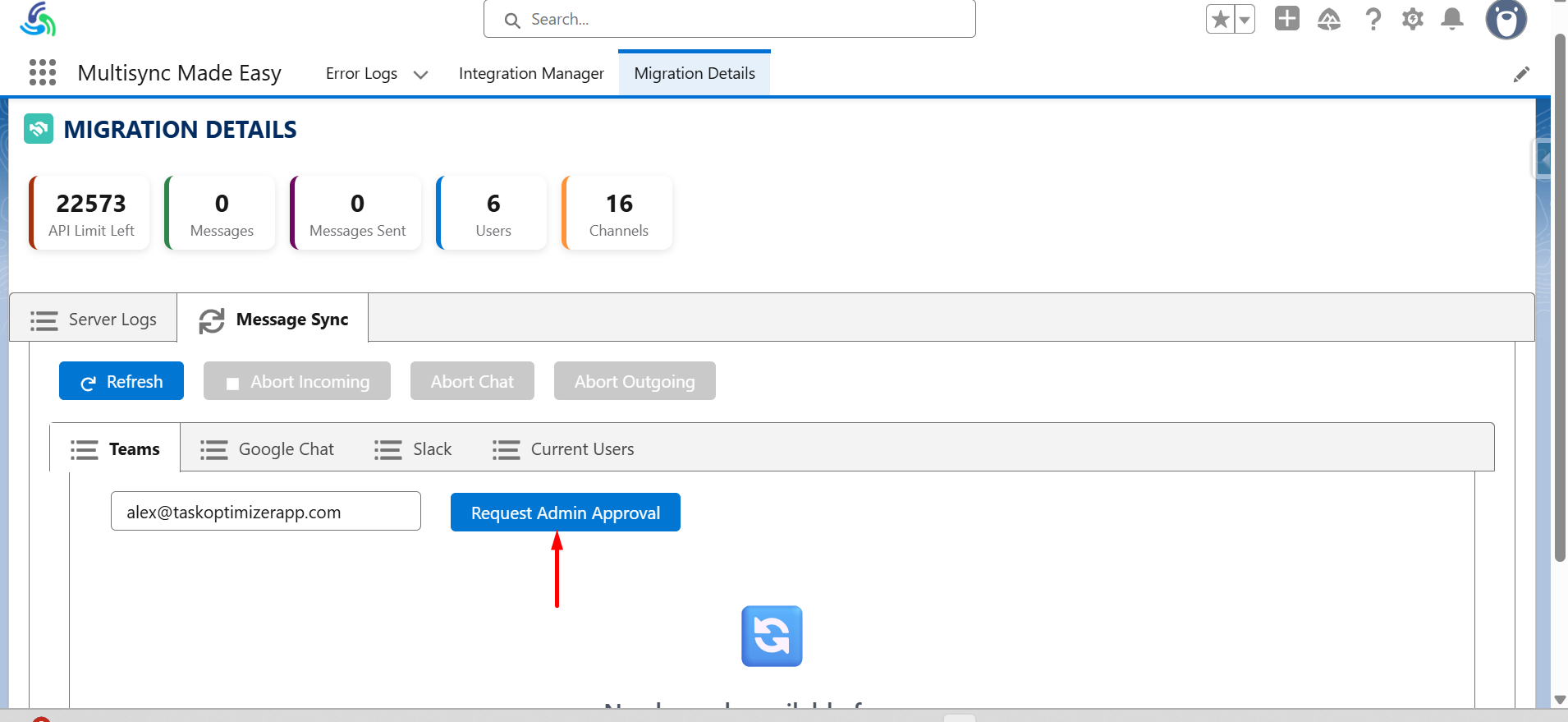Viewport: 1568px width, 722px height.
Task: Click the Messages count card
Action: coord(221,213)
